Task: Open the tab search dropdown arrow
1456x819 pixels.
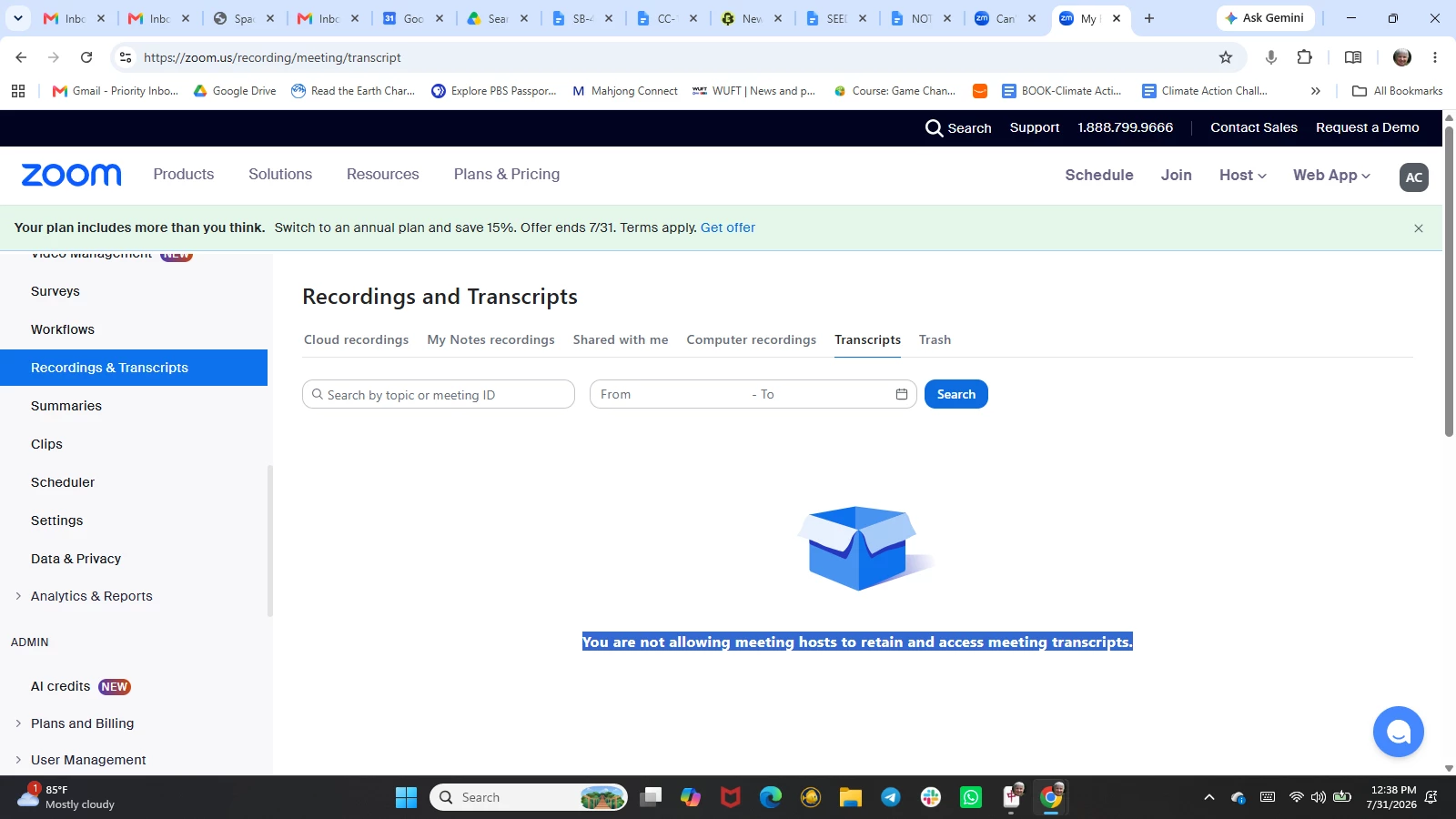Action: (18, 18)
